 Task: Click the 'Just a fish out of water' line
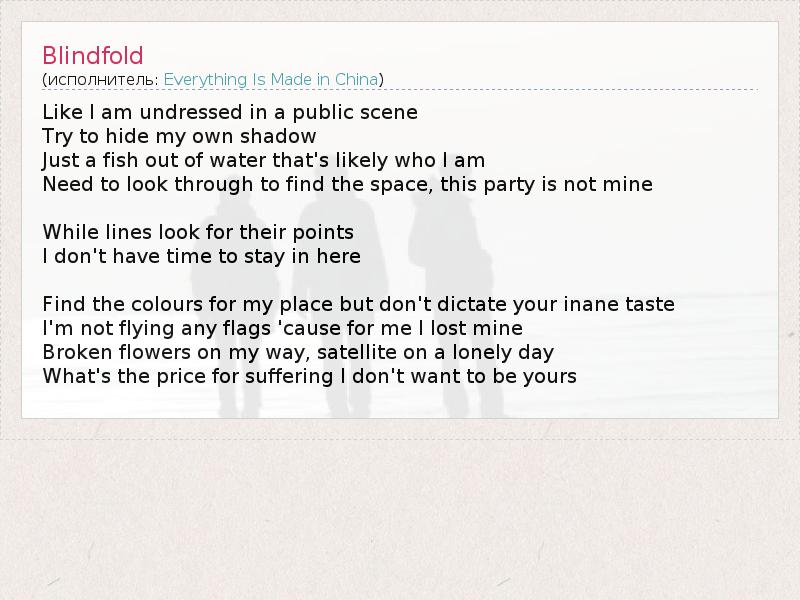(x=263, y=160)
